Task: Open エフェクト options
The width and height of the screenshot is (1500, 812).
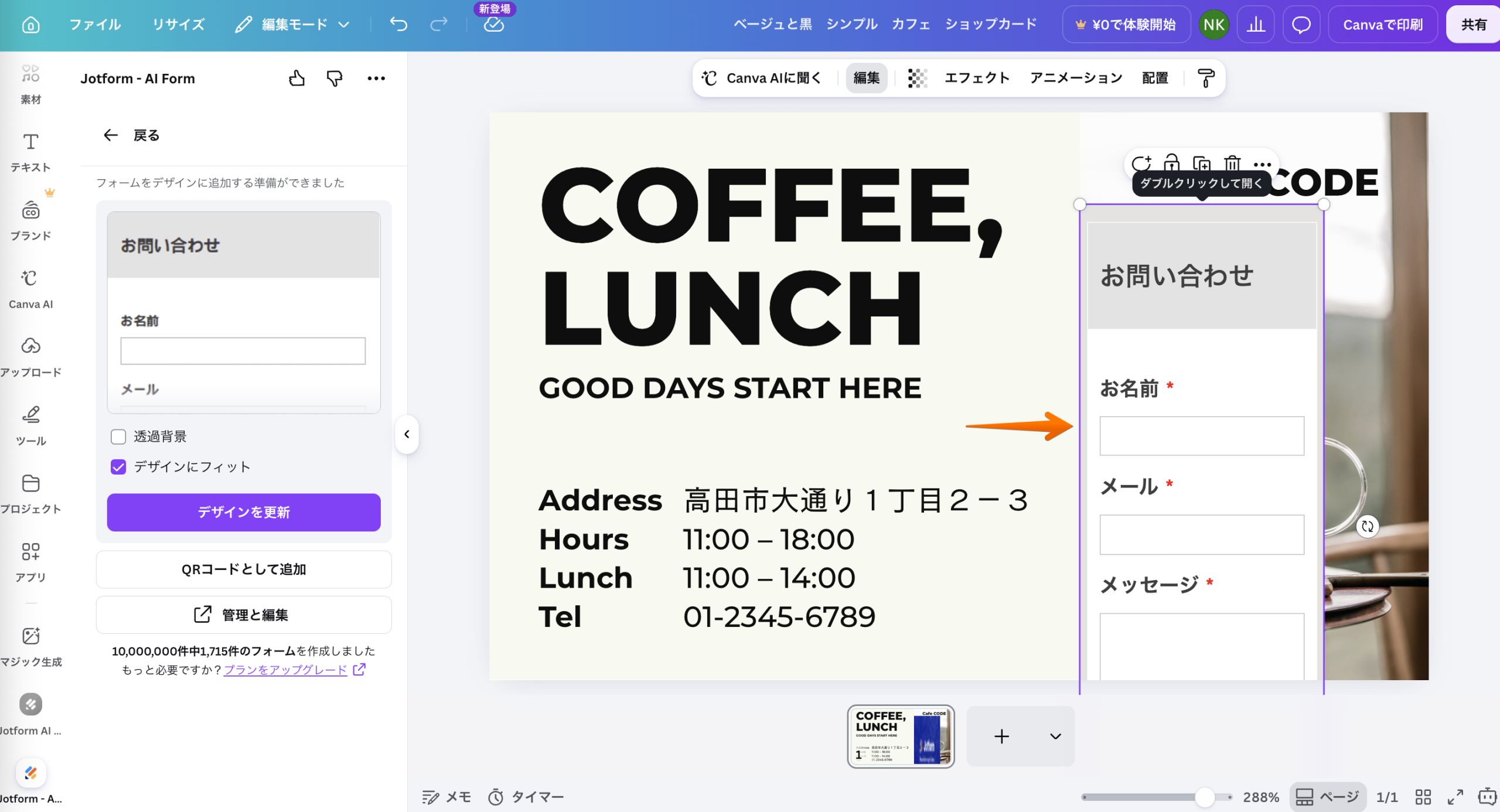Action: (977, 78)
